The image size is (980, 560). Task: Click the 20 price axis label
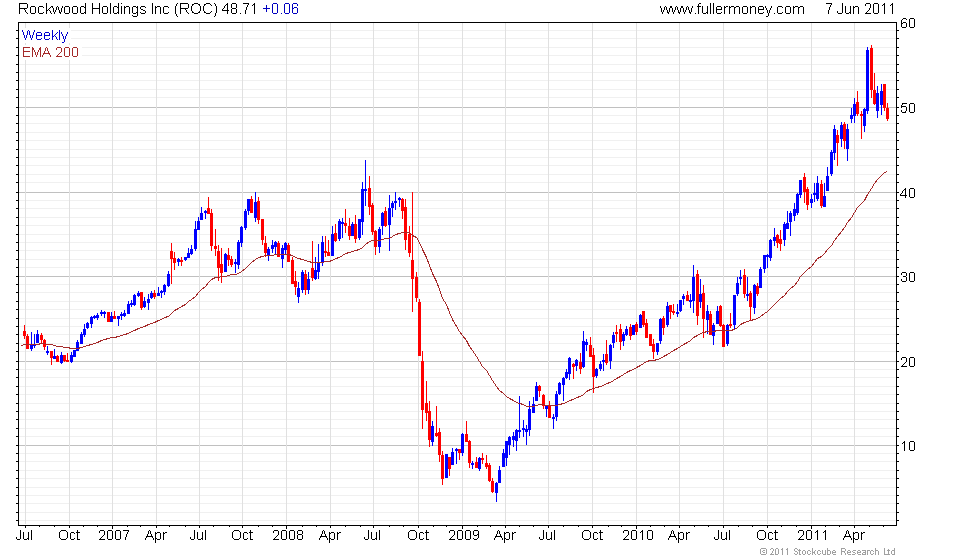tap(908, 362)
